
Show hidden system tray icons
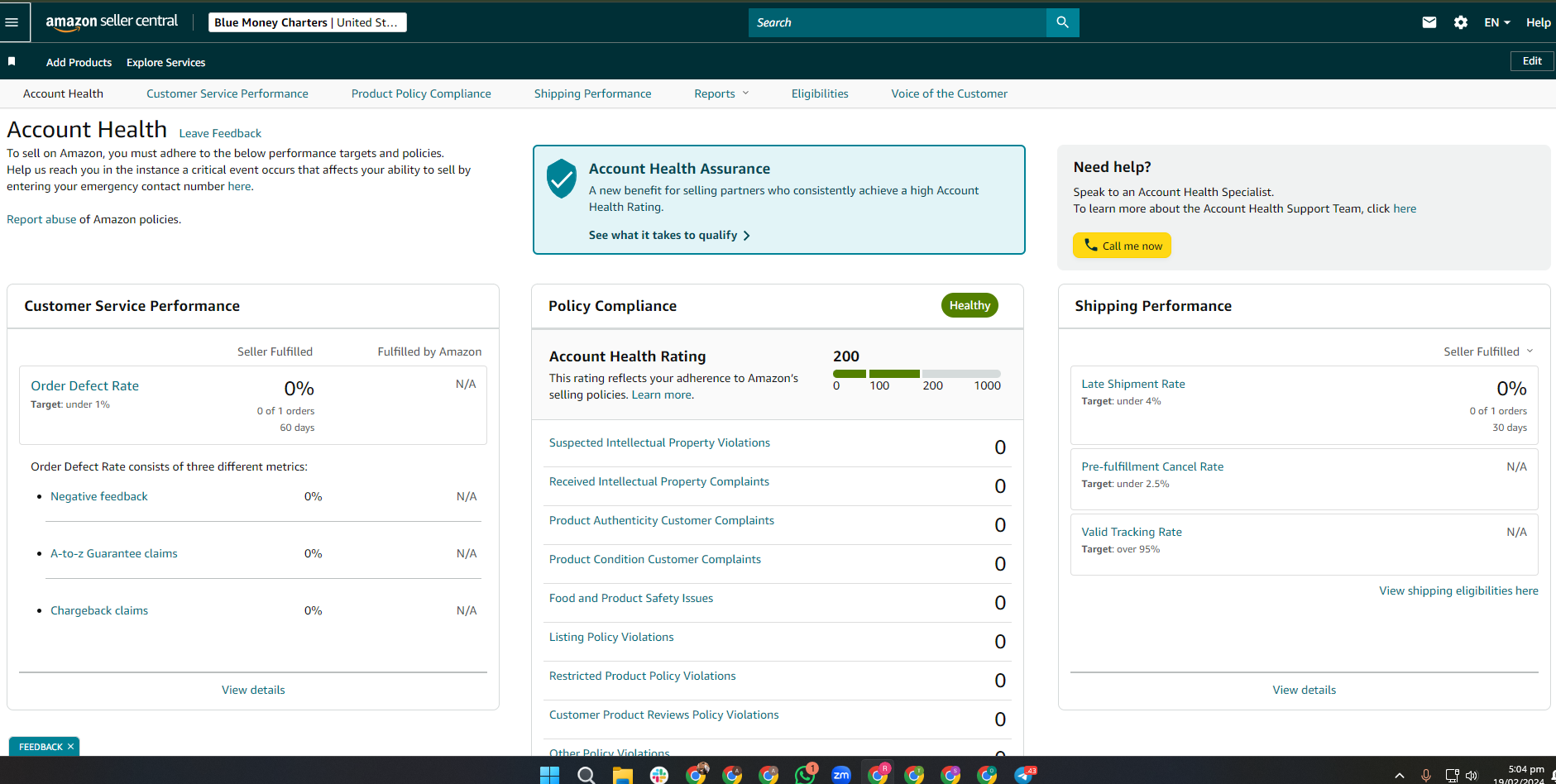1399,776
